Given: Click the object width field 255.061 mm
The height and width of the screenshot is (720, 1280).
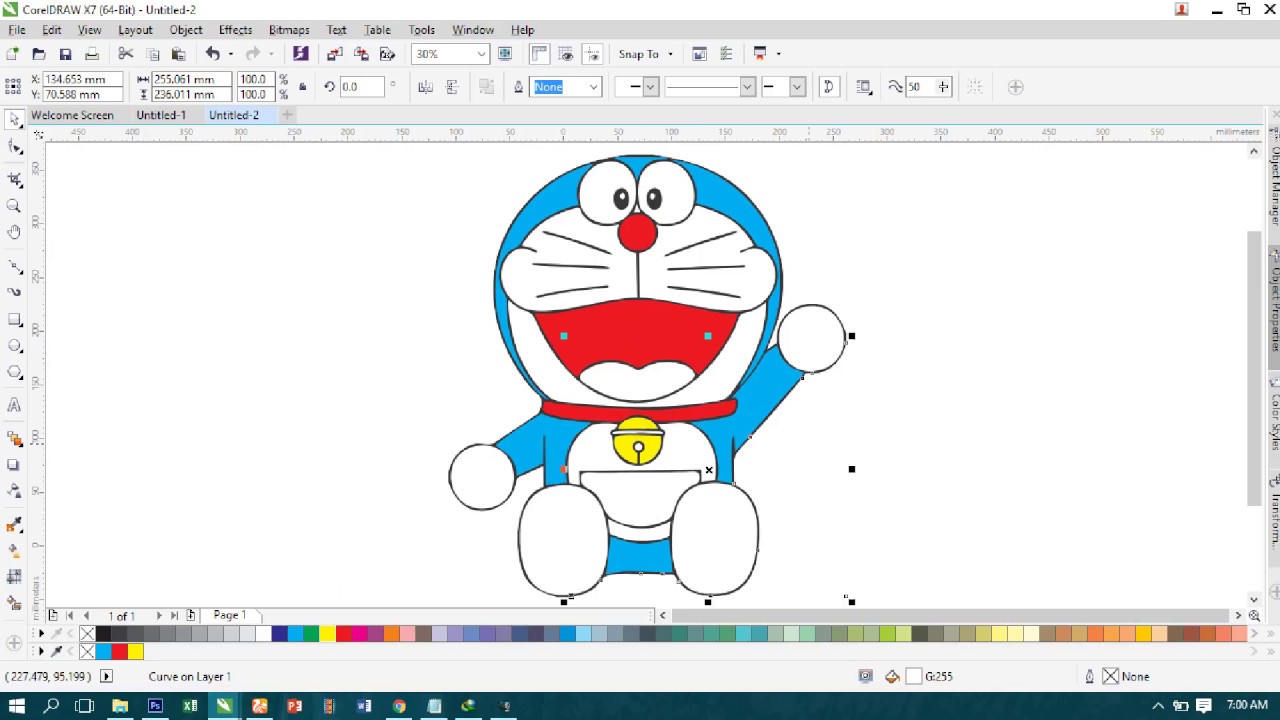Looking at the screenshot, I should tap(190, 79).
